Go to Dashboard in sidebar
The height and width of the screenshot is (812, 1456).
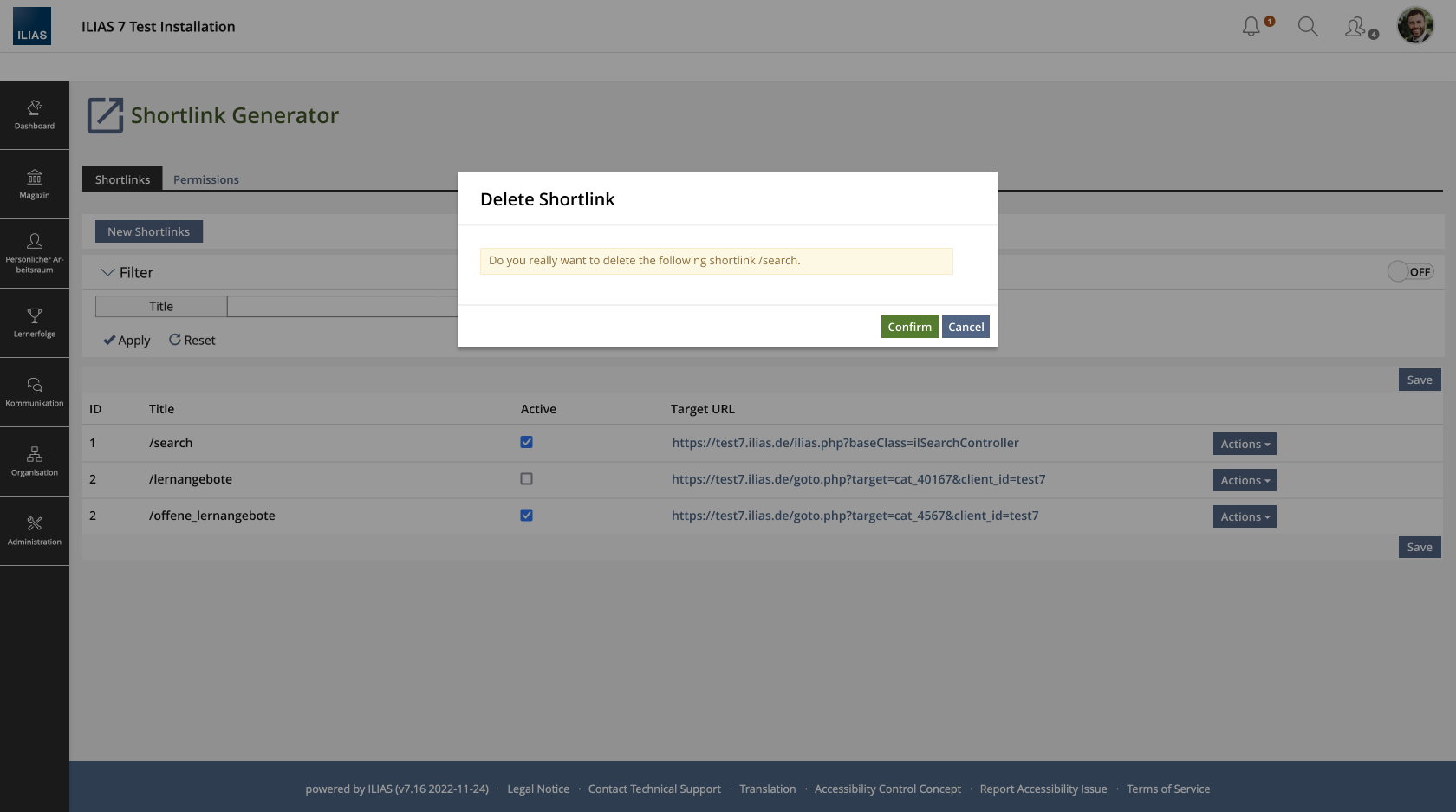35,114
